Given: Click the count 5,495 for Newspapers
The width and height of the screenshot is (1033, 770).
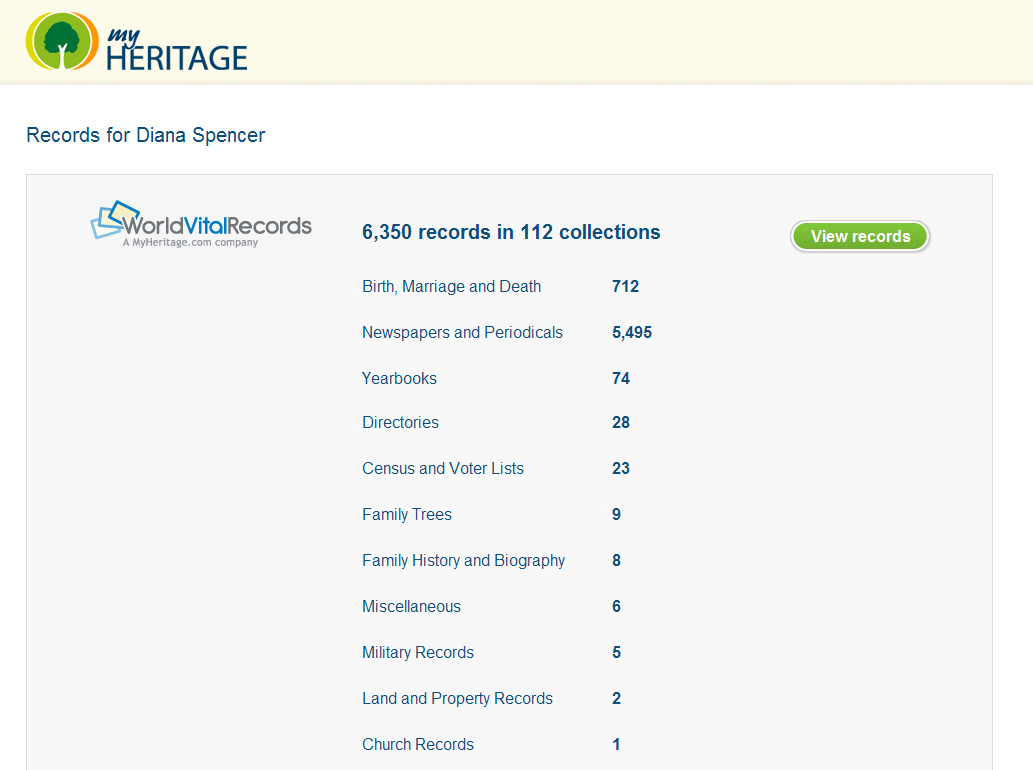Looking at the screenshot, I should (x=632, y=333).
